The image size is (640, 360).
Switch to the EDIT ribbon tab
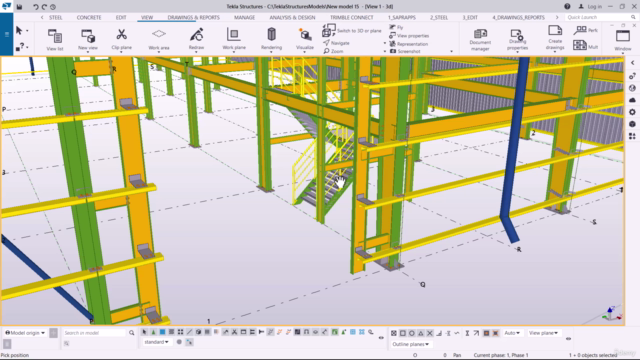121,18
